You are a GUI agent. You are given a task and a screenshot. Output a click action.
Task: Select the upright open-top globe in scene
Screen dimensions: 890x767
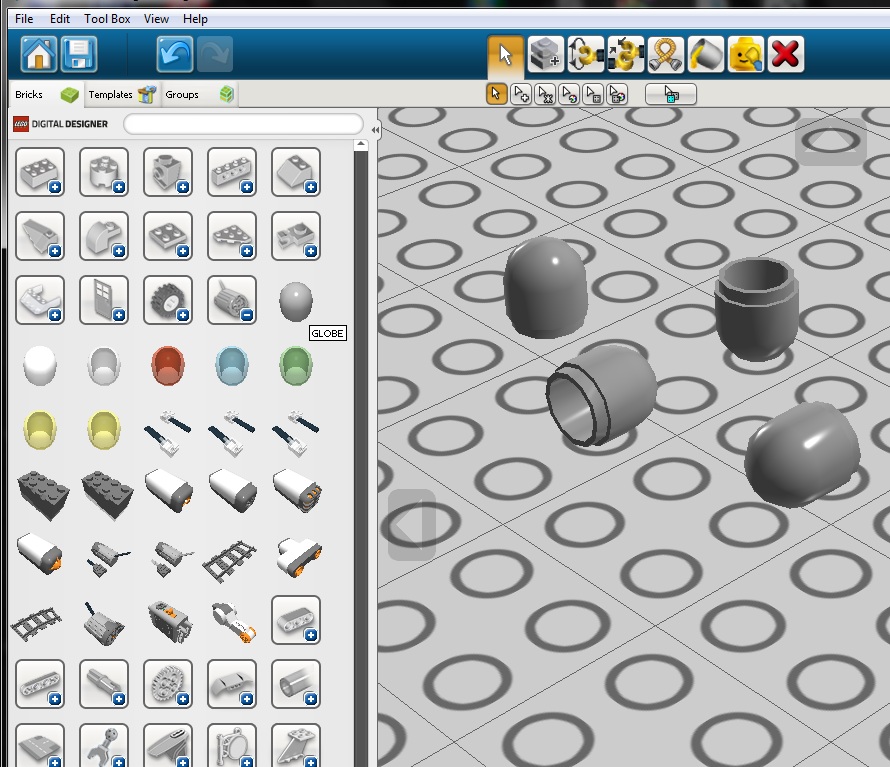point(757,309)
